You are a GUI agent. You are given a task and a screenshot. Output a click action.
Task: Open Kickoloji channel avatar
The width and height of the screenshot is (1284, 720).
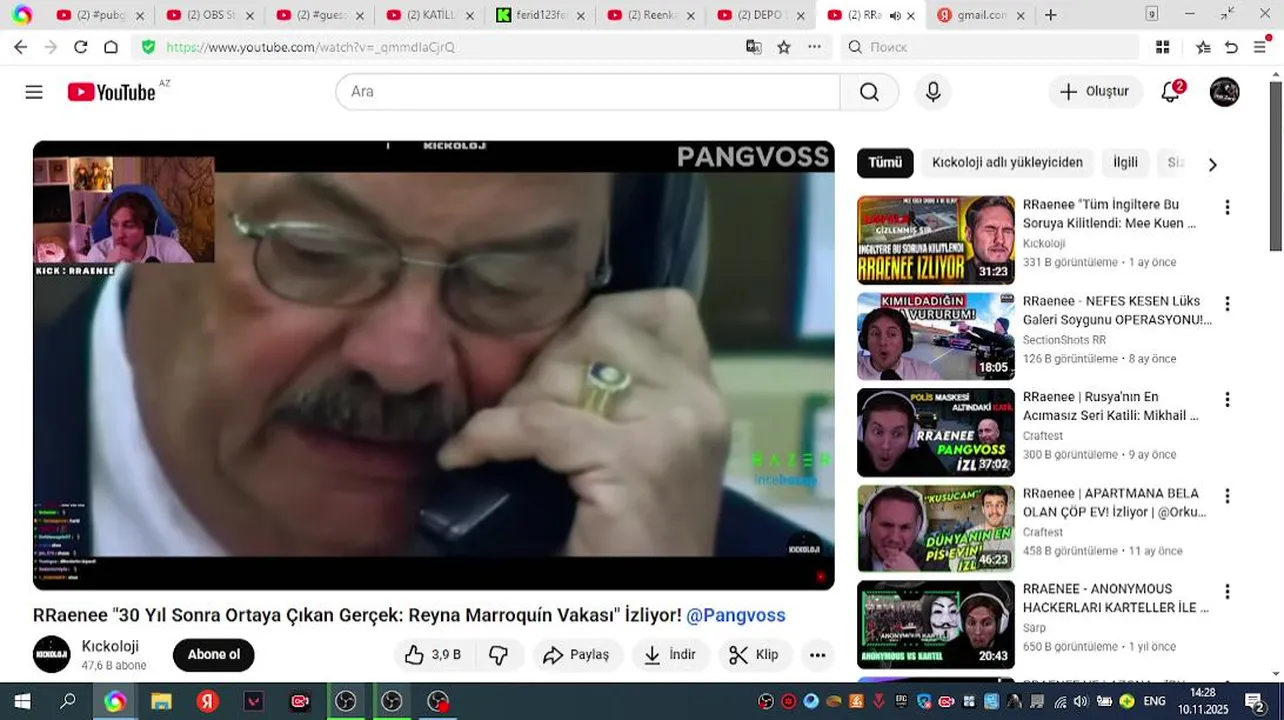point(52,654)
